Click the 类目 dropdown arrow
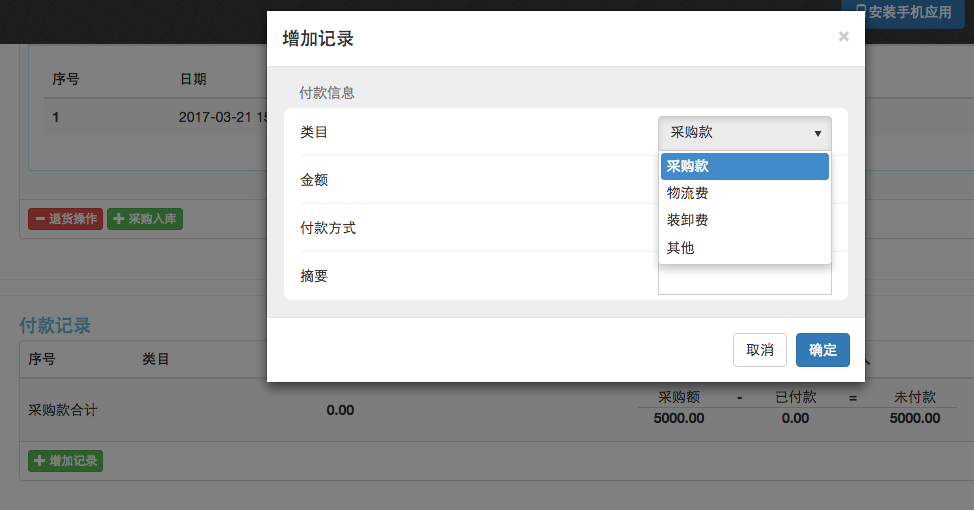Screen dimensions: 974x510 817,133
